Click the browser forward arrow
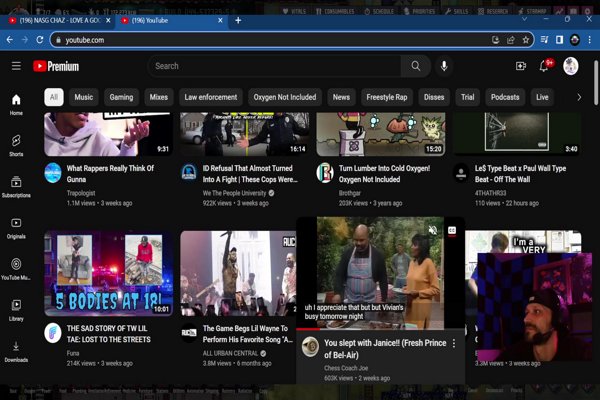 (x=25, y=40)
